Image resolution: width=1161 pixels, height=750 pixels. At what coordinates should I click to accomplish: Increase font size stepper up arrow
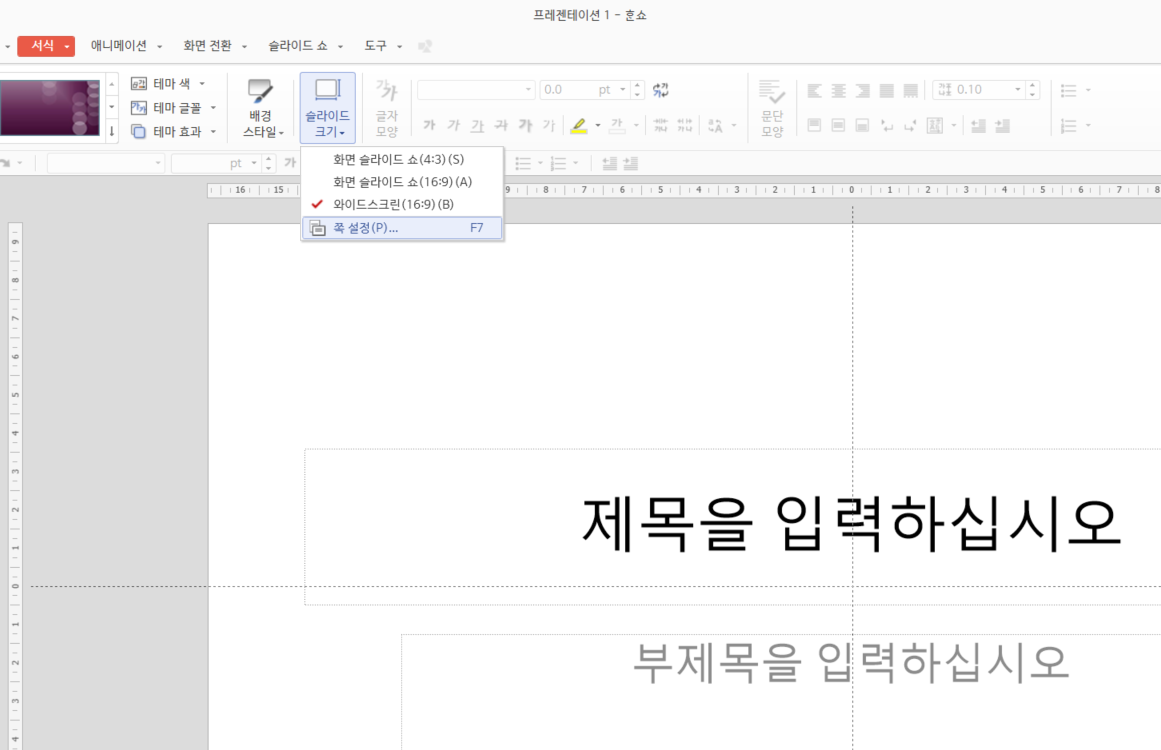click(637, 85)
